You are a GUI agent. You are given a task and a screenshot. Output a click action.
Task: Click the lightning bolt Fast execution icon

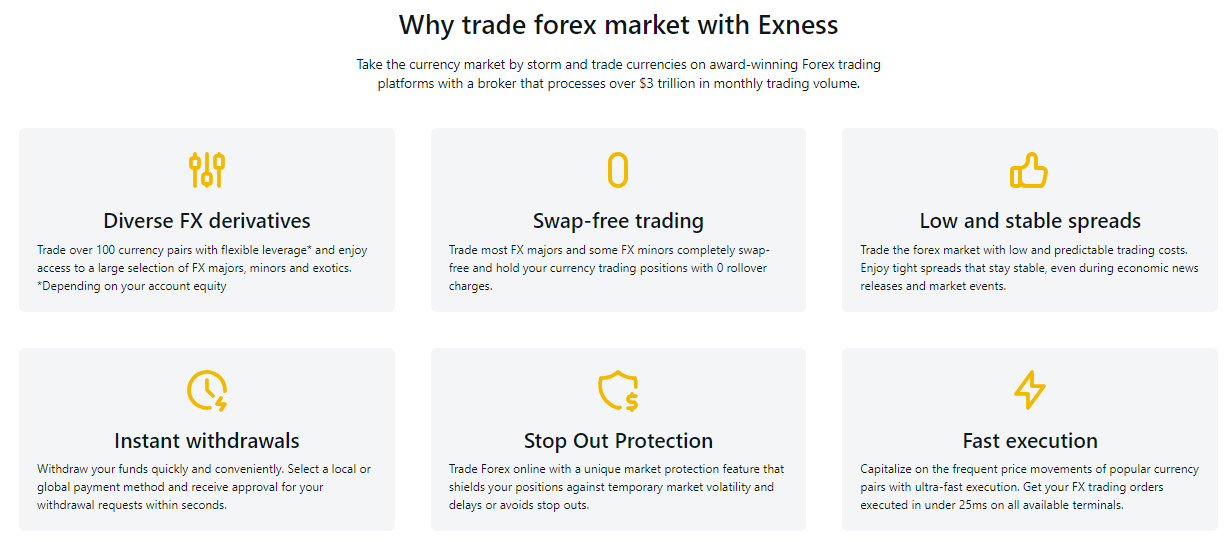coord(1029,390)
